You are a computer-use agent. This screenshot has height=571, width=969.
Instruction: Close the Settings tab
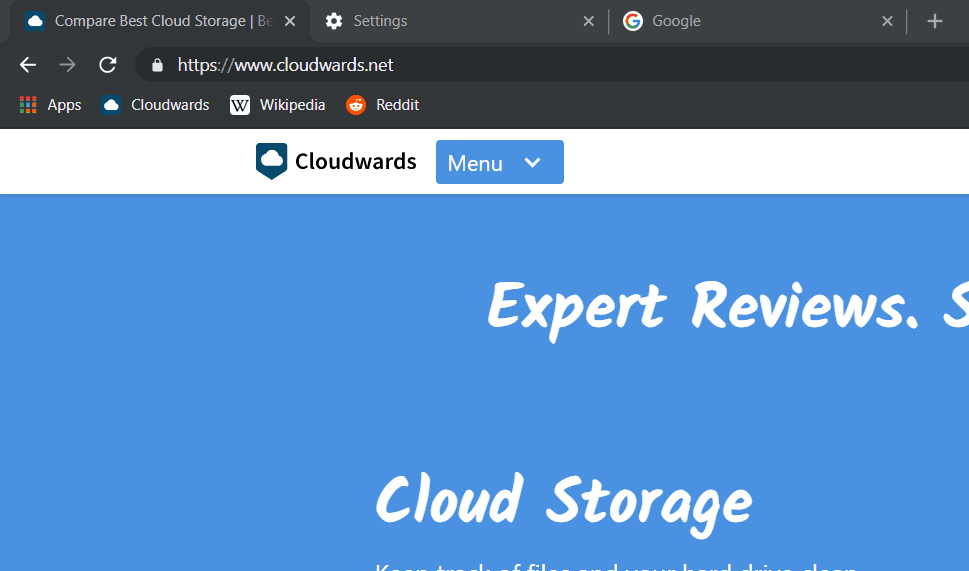coord(588,21)
